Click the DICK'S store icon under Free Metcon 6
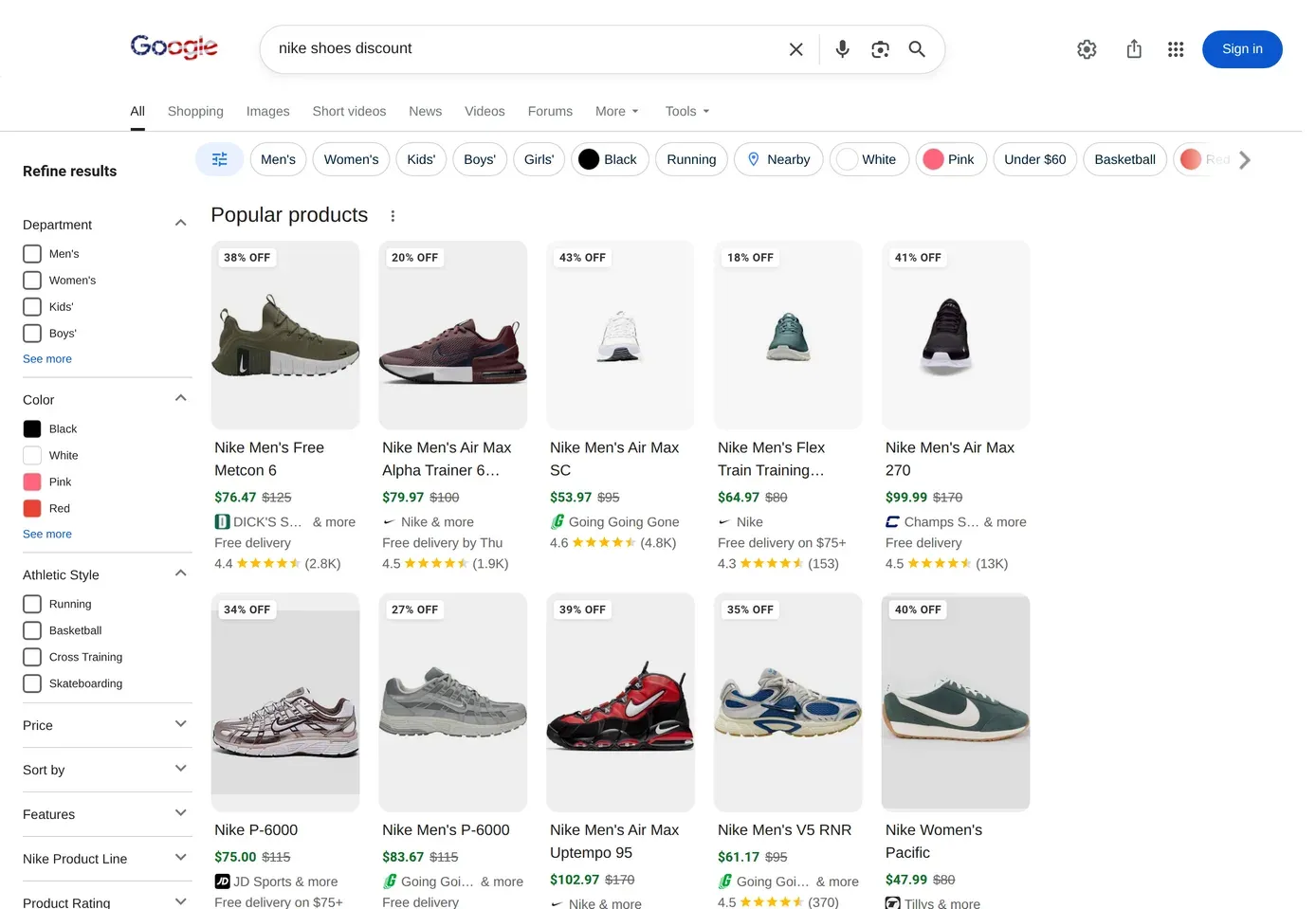The height and width of the screenshot is (909, 1316). [x=222, y=521]
